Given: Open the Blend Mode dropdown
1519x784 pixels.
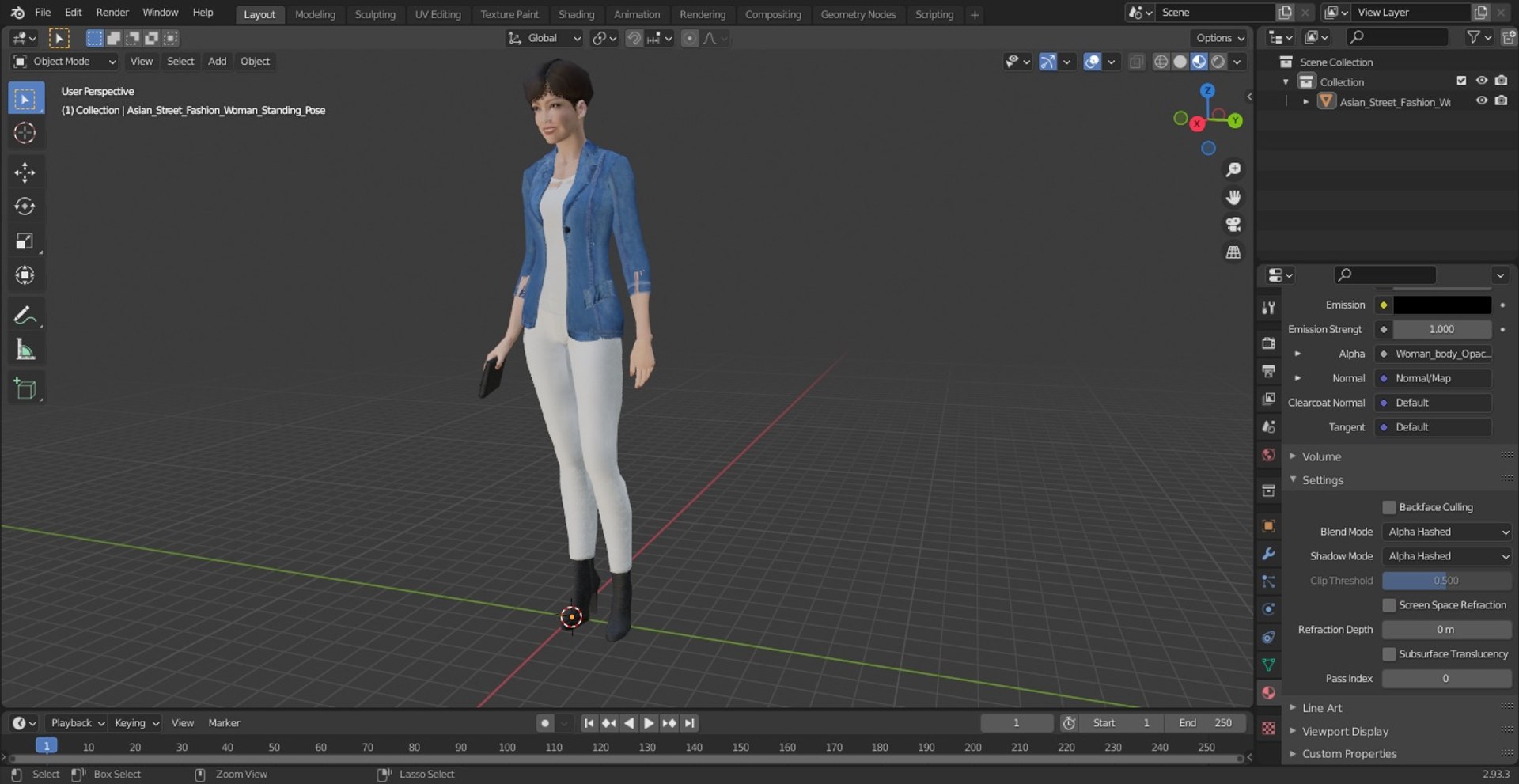Looking at the screenshot, I should pos(1446,532).
